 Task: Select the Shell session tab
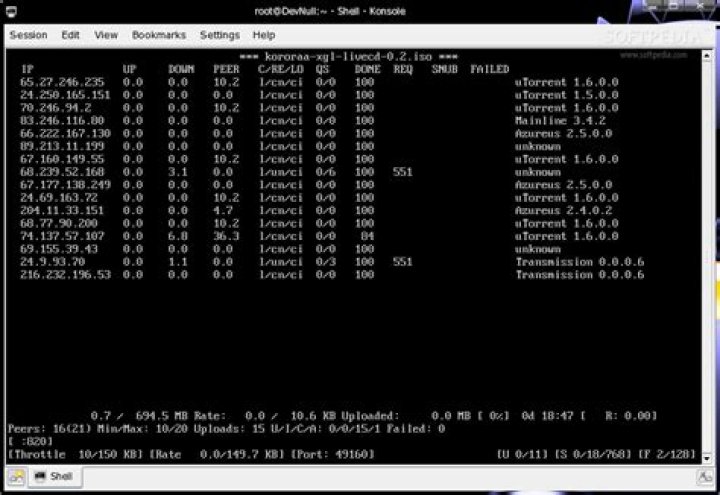(55, 477)
